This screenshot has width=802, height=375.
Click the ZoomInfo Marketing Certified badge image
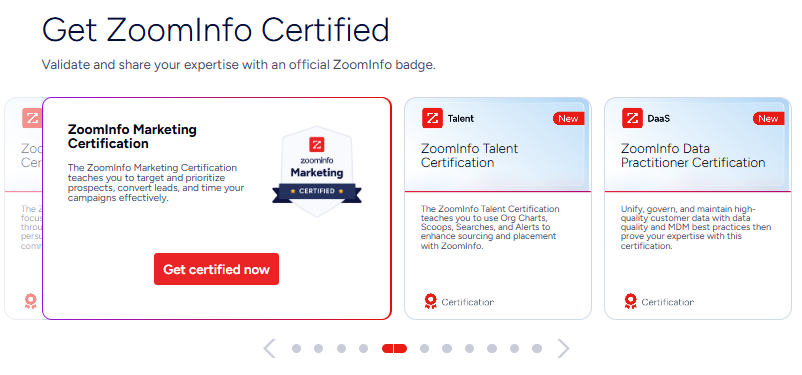[x=317, y=172]
